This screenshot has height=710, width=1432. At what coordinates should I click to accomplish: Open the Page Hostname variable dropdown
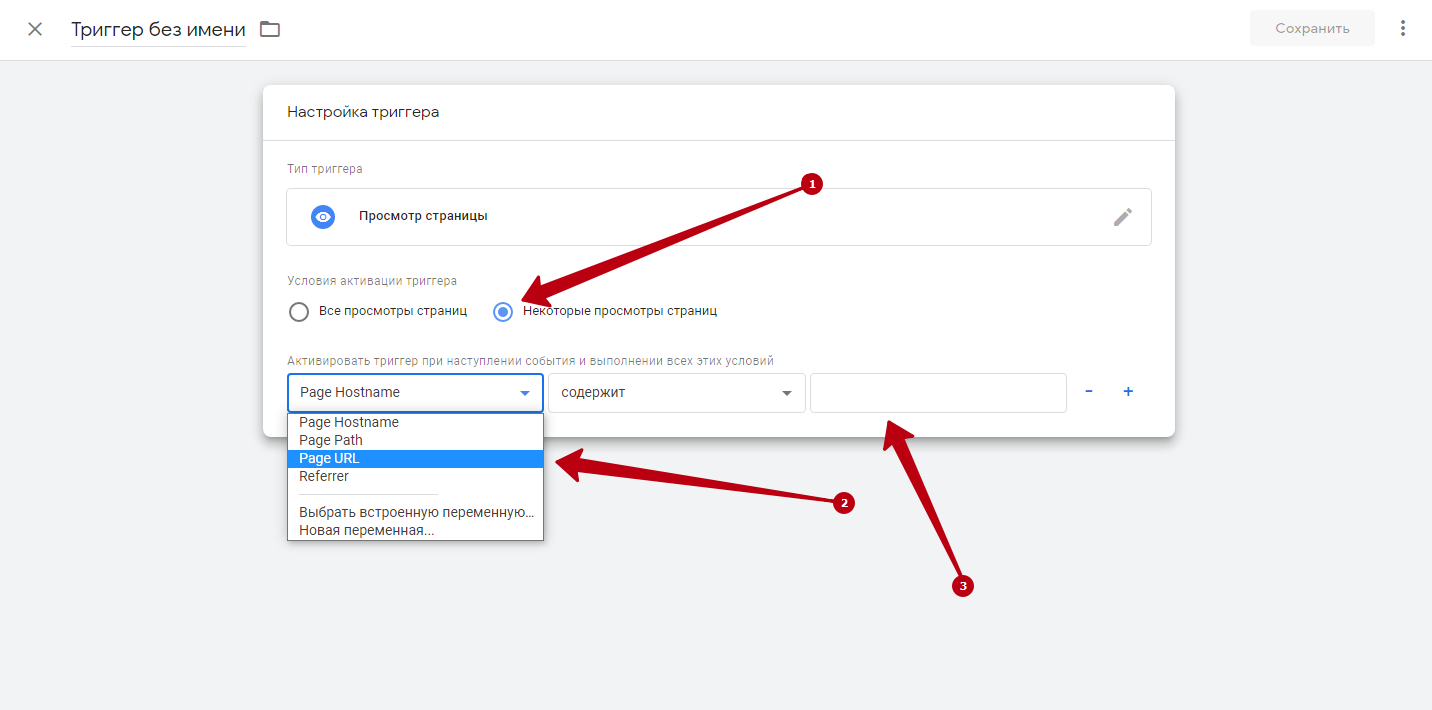pyautogui.click(x=415, y=393)
